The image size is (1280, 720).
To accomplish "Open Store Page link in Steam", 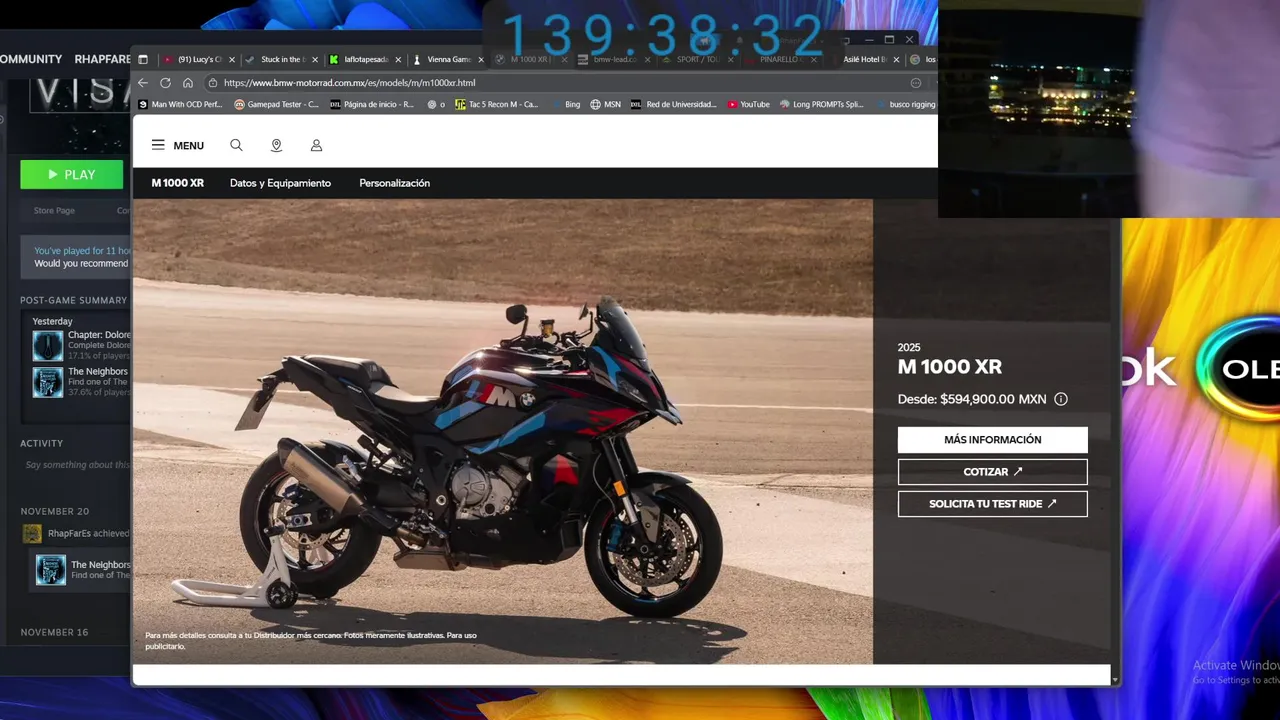I will (x=54, y=211).
